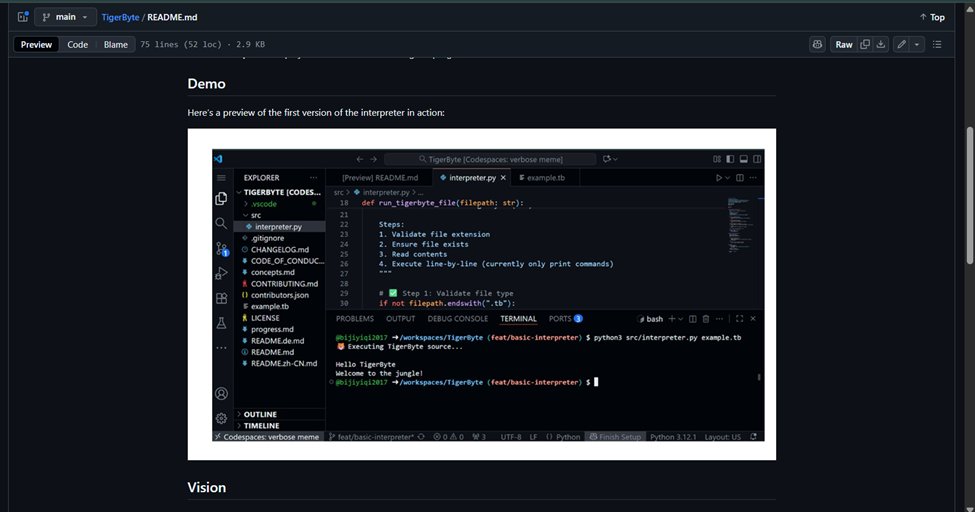Click the code minimap in demo editor
Image resolution: width=975 pixels, height=512 pixels.
coord(740,225)
